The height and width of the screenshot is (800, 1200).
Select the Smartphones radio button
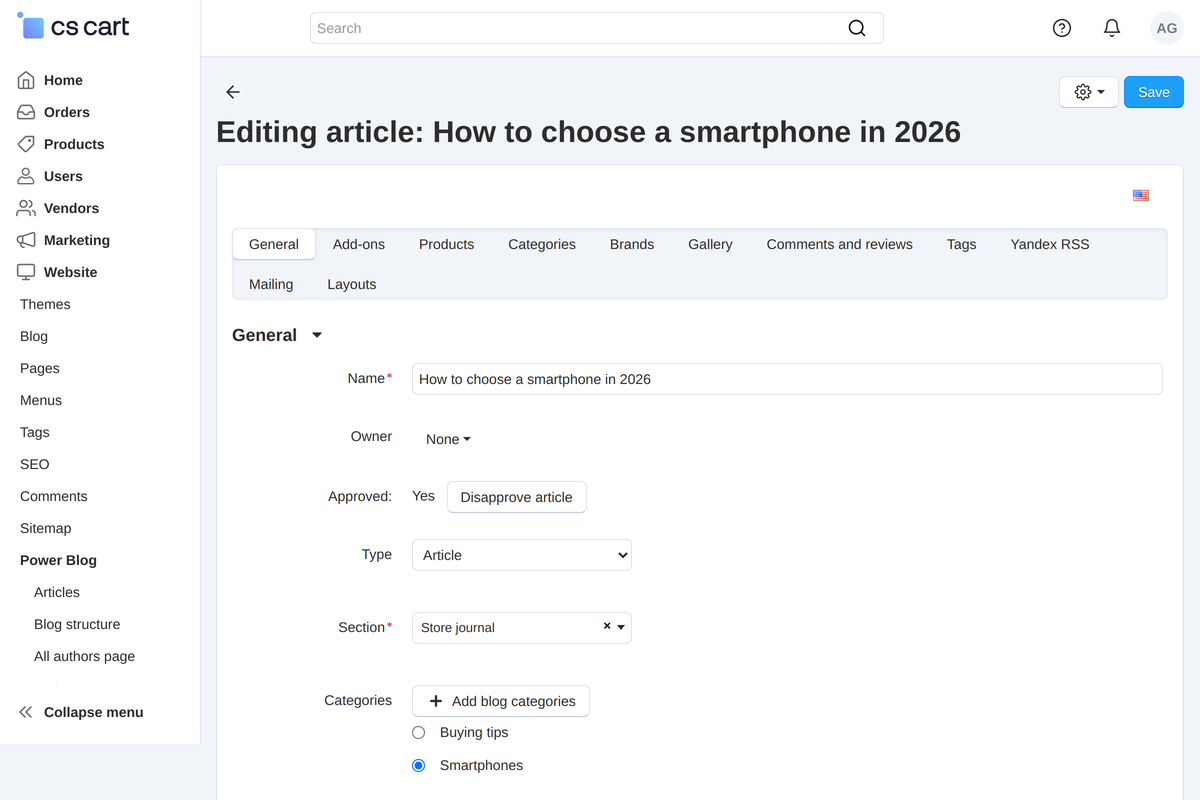419,766
